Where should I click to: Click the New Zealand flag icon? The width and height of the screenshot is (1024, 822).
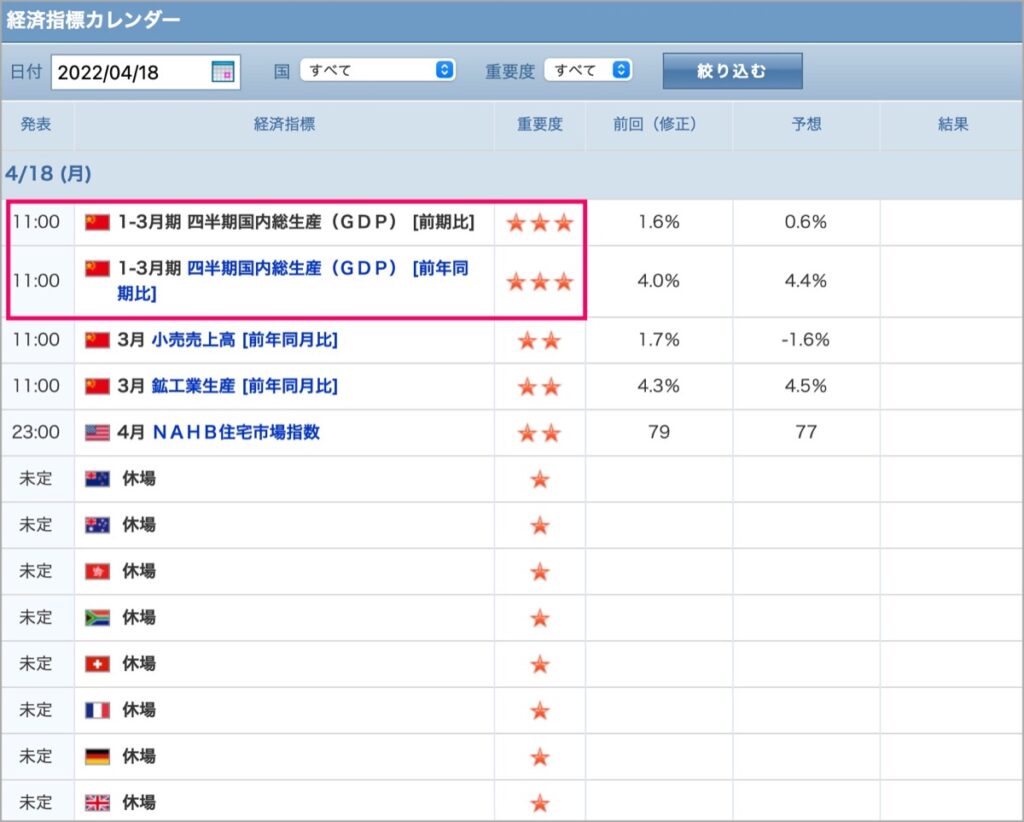pos(97,479)
